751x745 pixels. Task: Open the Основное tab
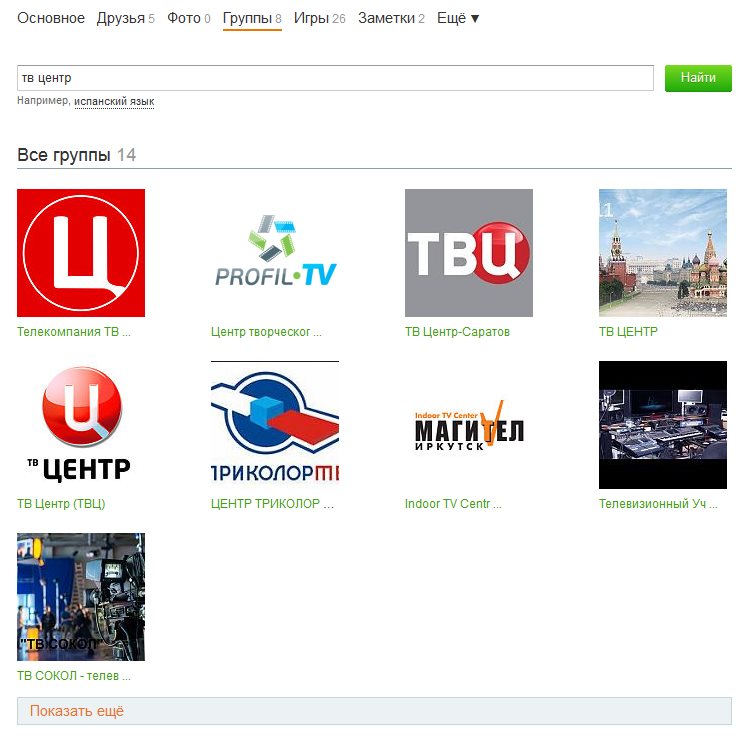click(51, 18)
